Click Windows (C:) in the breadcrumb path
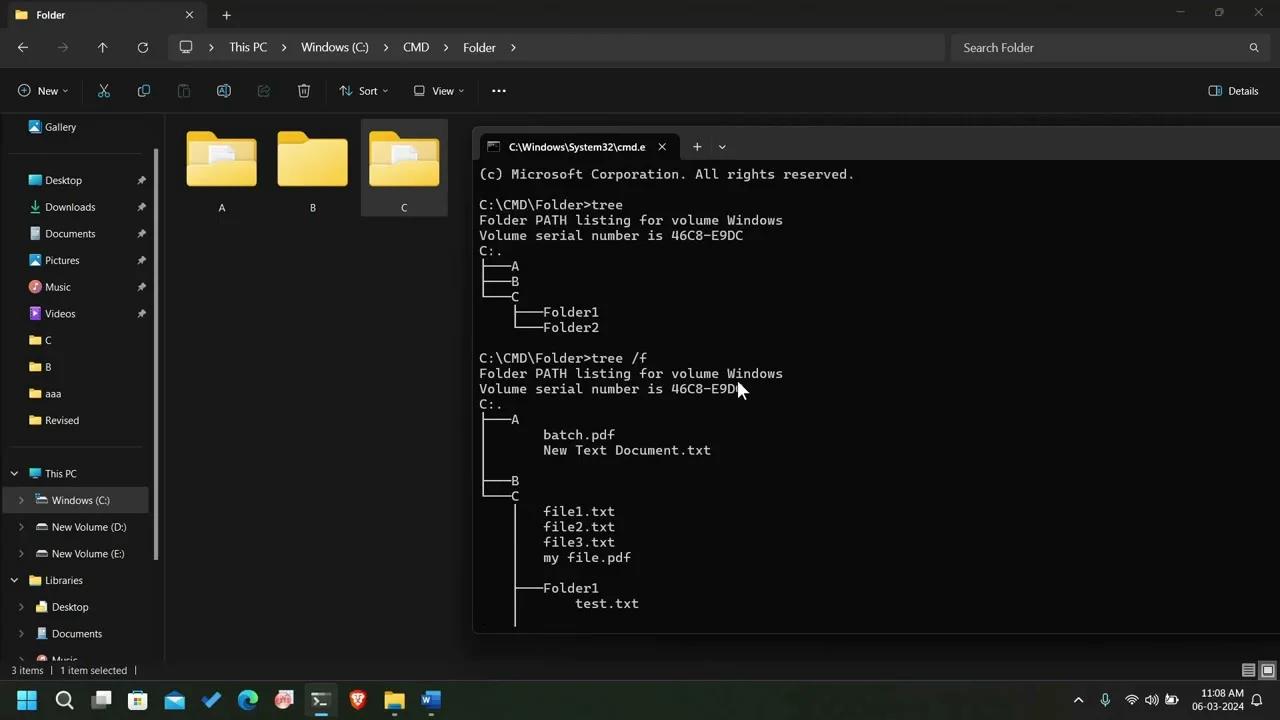The width and height of the screenshot is (1280, 720). click(334, 47)
